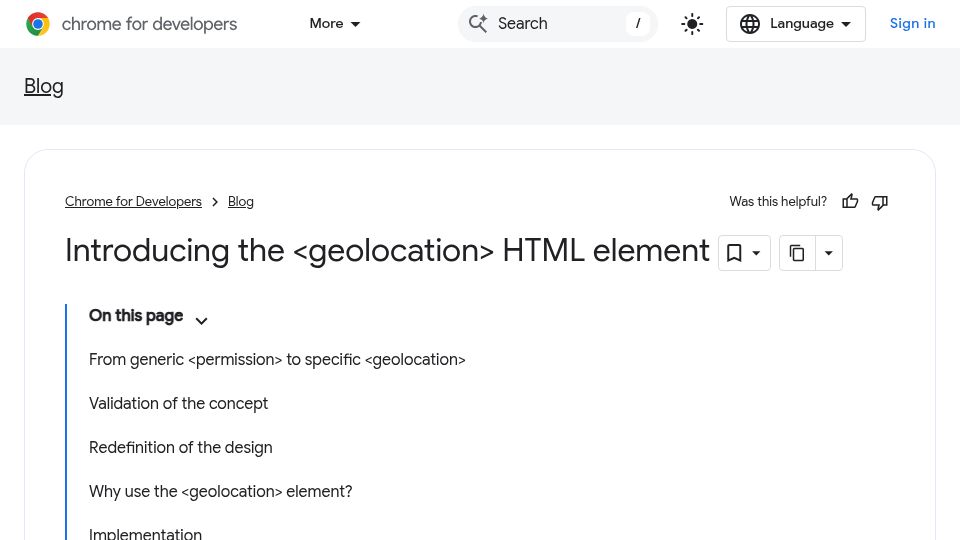Jump to From generic <permission> to specific <geolocation>
960x540 pixels.
point(277,359)
